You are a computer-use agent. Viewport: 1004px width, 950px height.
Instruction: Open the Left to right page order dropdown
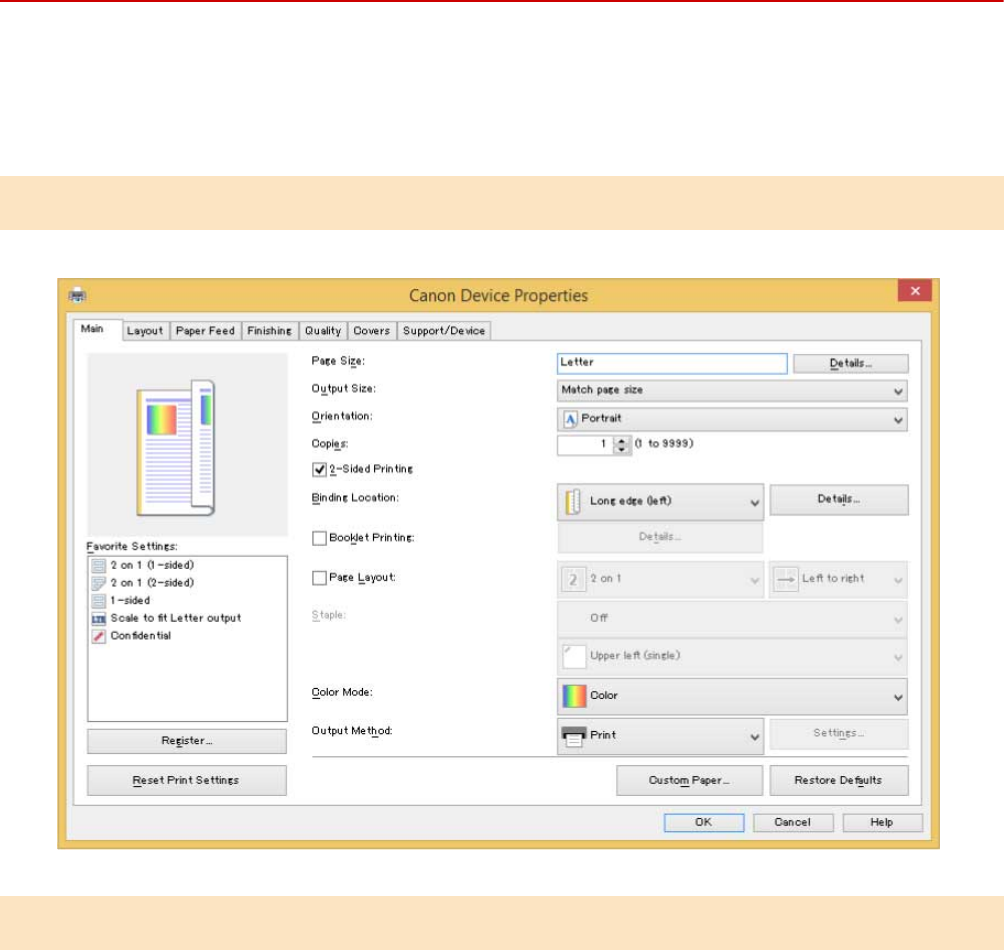(x=838, y=579)
